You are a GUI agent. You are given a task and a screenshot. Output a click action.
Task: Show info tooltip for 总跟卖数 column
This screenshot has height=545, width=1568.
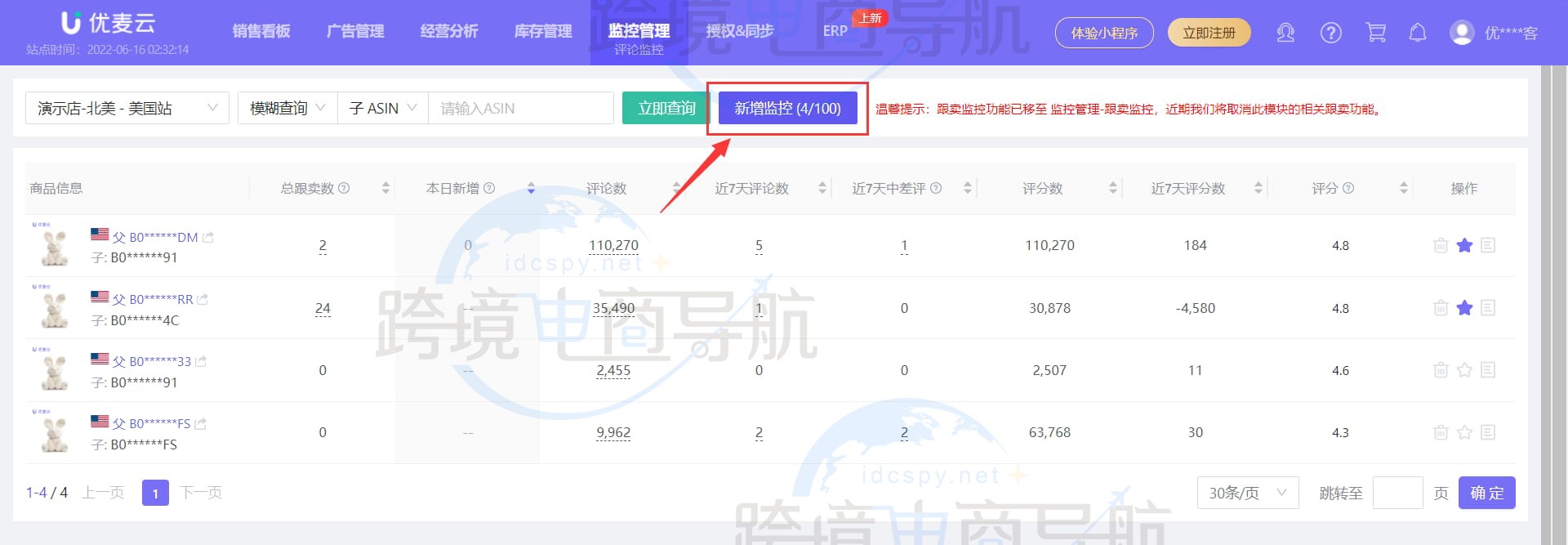click(344, 188)
